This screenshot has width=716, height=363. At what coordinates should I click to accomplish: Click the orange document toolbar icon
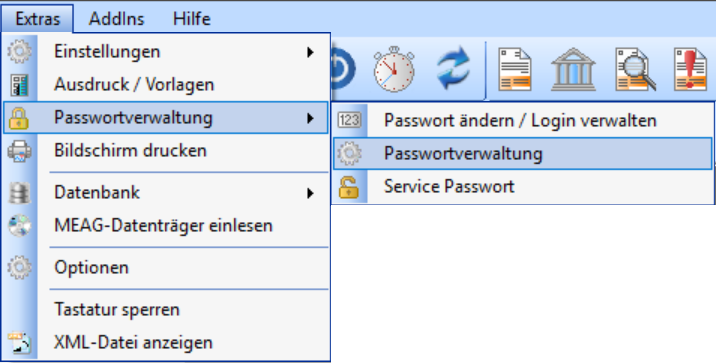point(515,69)
